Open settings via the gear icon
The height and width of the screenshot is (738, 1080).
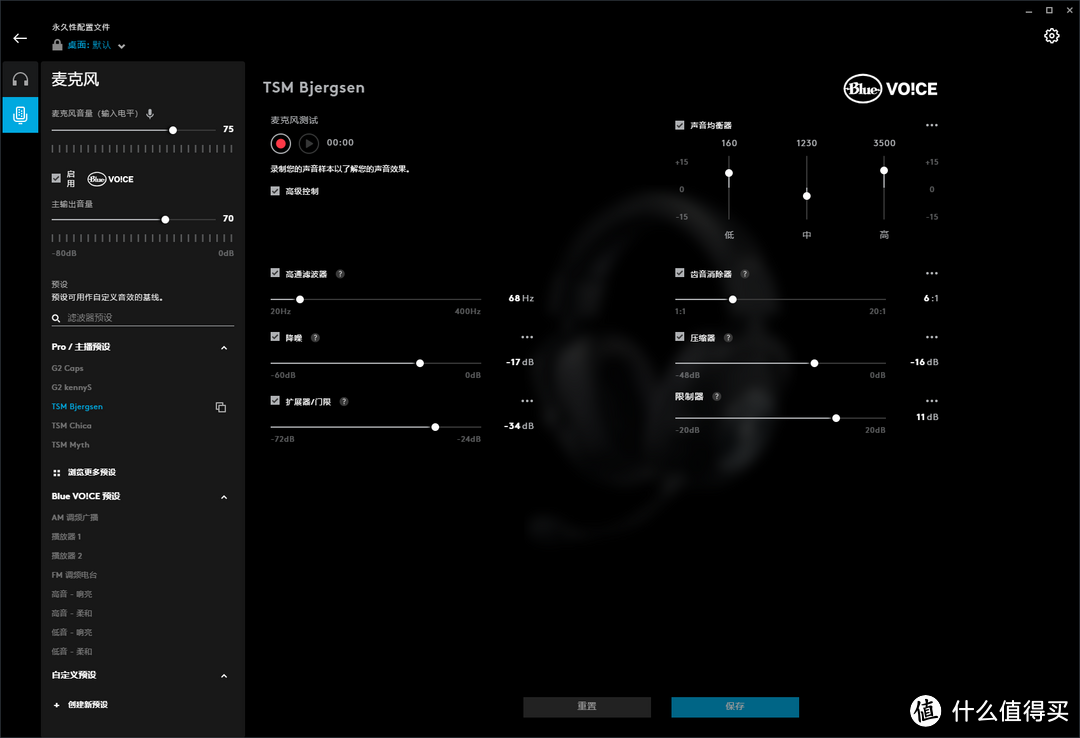(x=1051, y=36)
